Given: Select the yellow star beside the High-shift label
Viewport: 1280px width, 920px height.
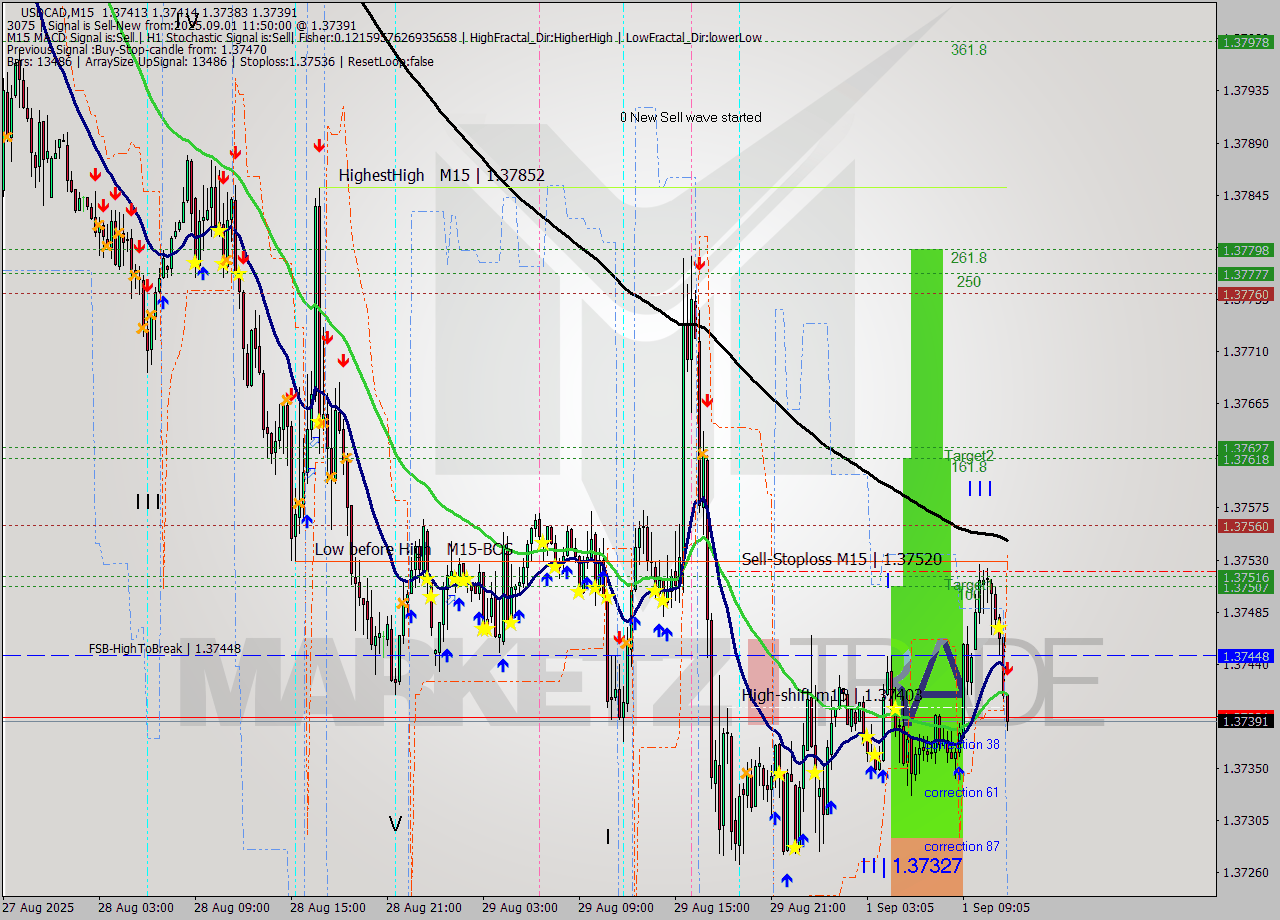Looking at the screenshot, I should (895, 707).
